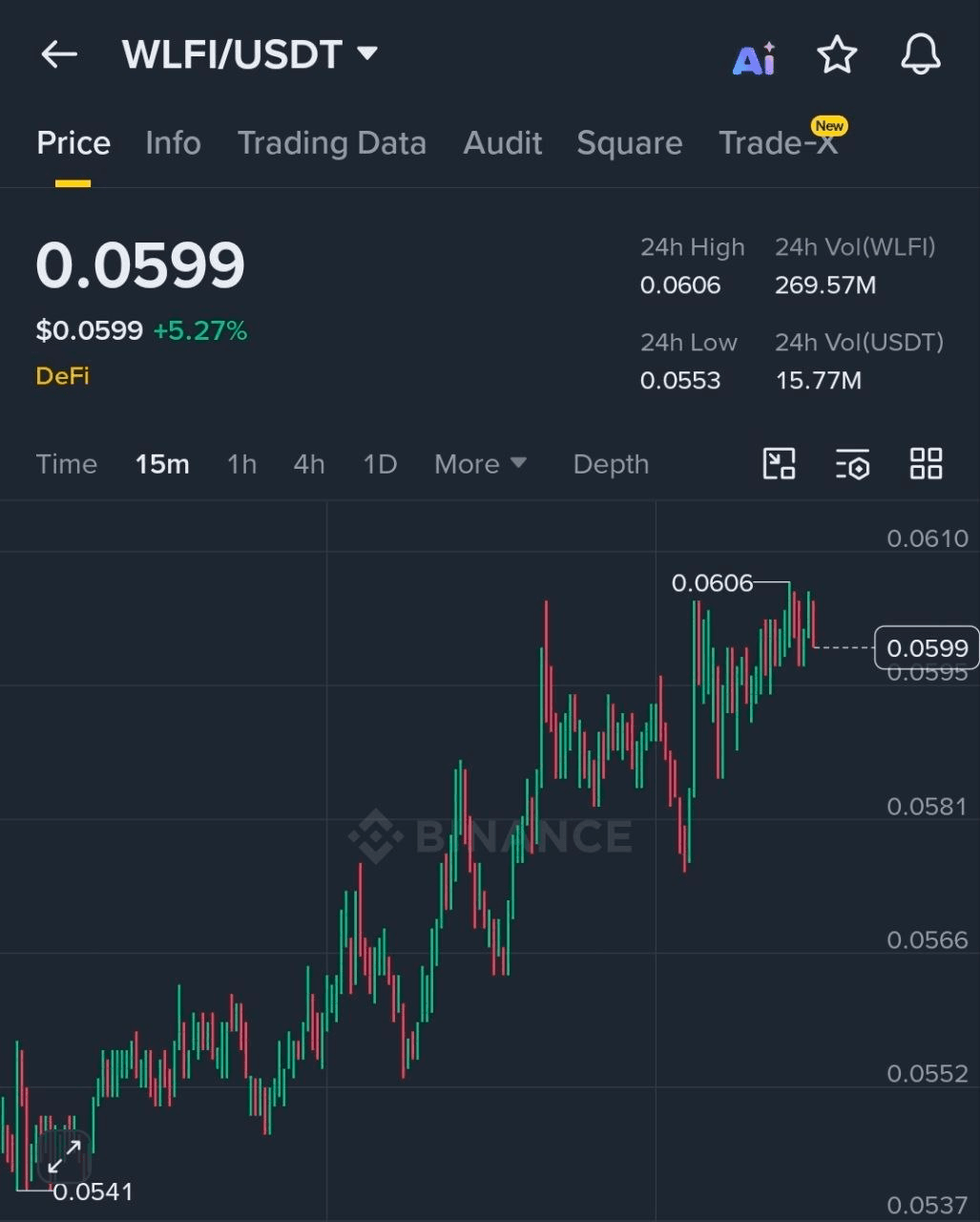The width and height of the screenshot is (980, 1222).
Task: Open the chart grid layout icon
Action: point(926,464)
